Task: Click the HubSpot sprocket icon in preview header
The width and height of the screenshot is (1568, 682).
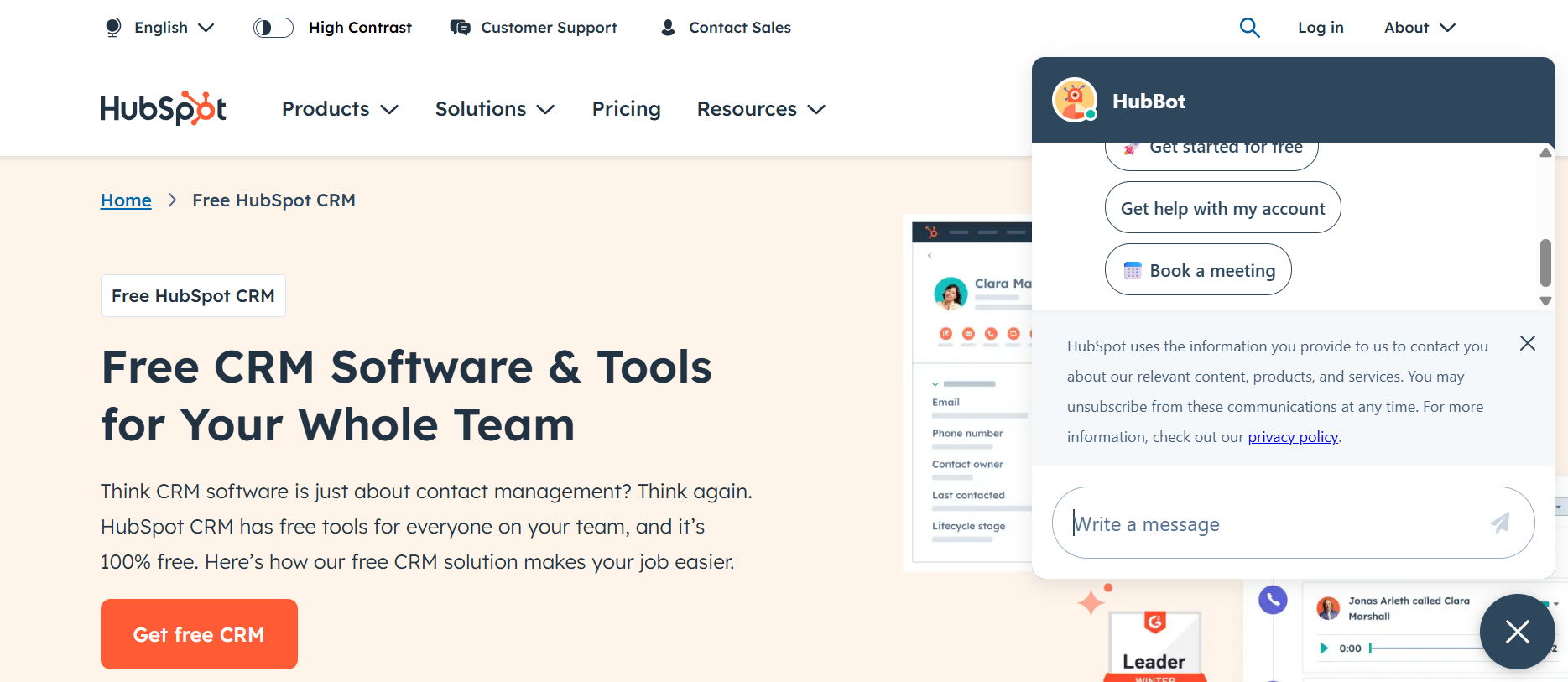Action: tap(931, 232)
